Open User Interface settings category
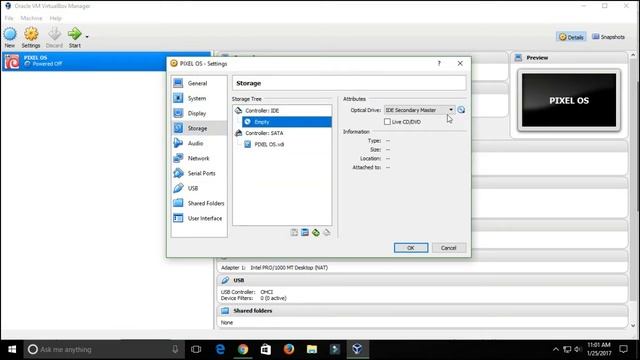The height and width of the screenshot is (360, 640). tap(199, 218)
